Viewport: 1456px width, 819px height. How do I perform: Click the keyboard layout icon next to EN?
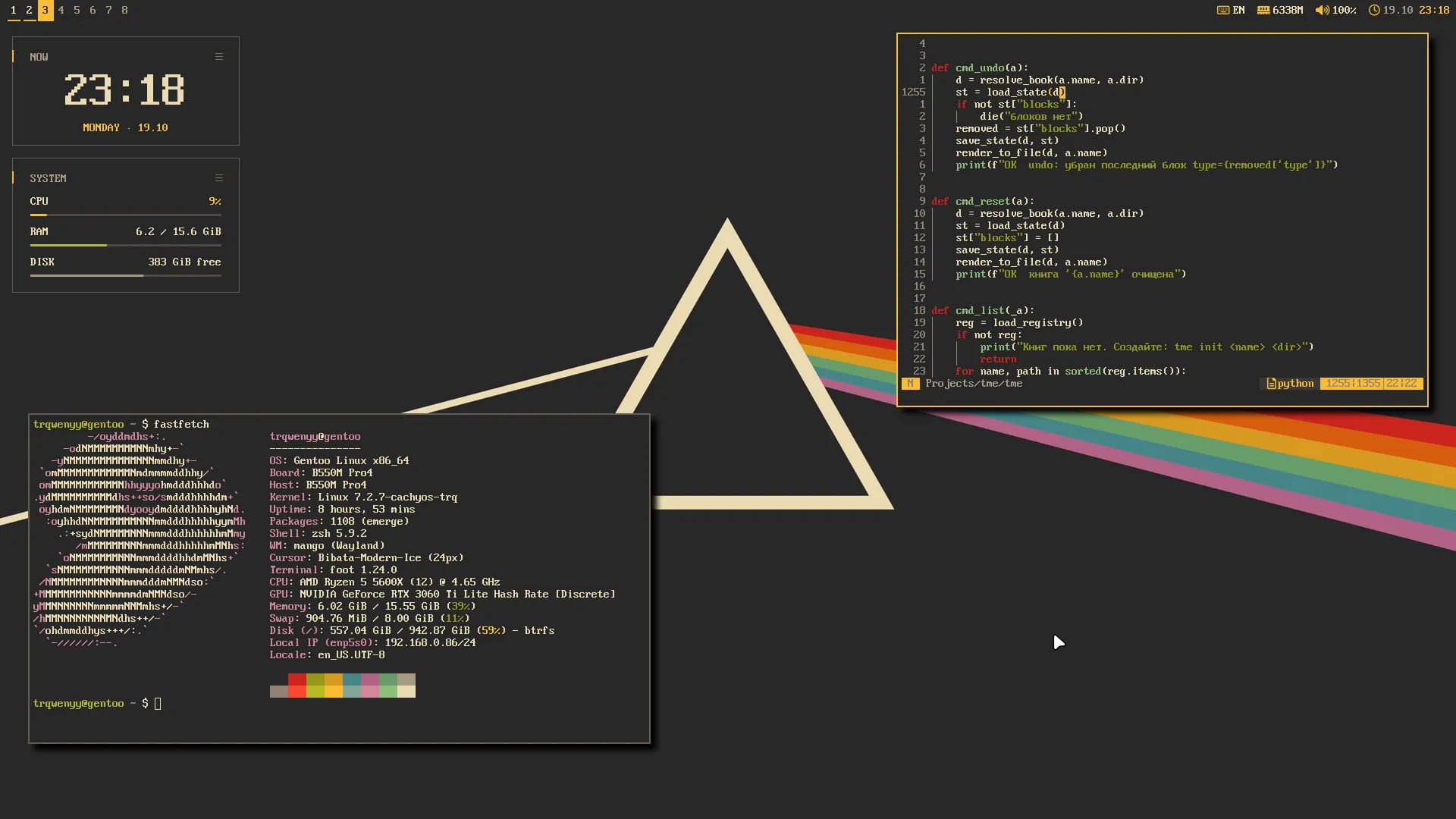[x=1223, y=10]
